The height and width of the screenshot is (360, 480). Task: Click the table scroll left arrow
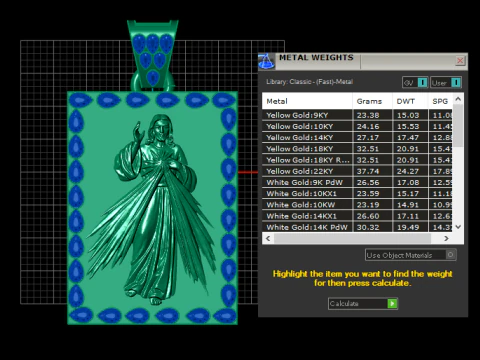tap(268, 238)
